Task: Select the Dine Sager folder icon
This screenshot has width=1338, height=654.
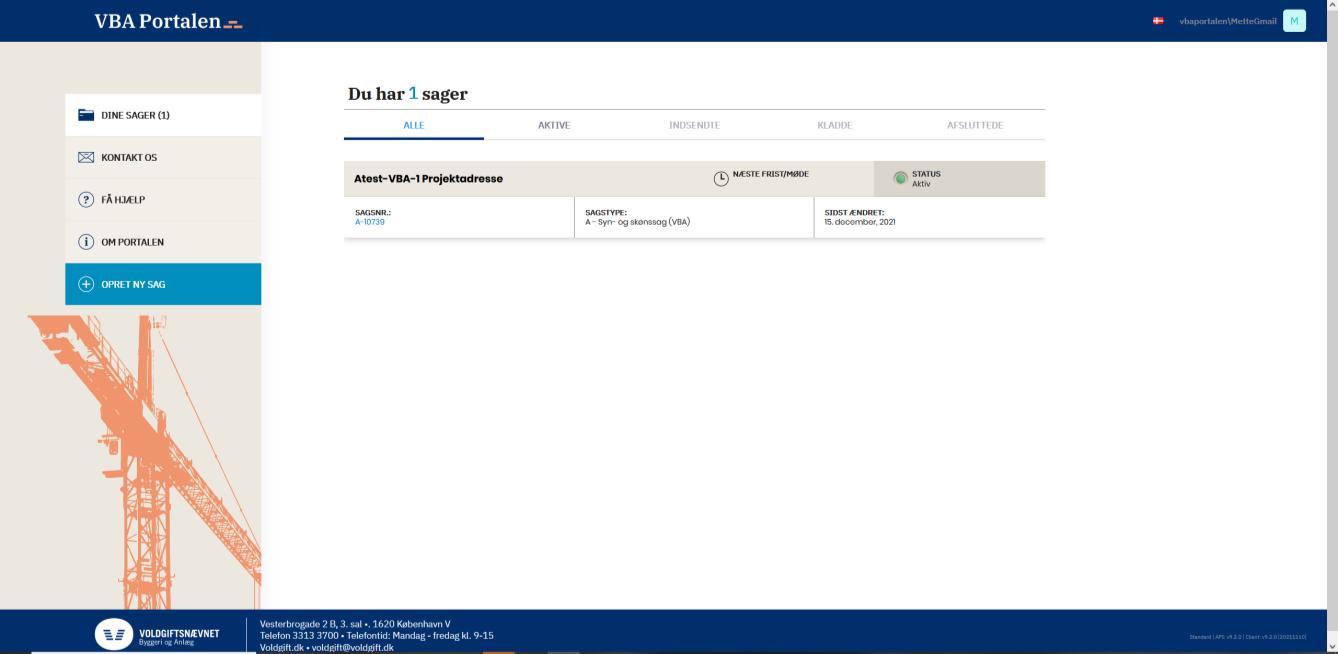Action: click(86, 115)
